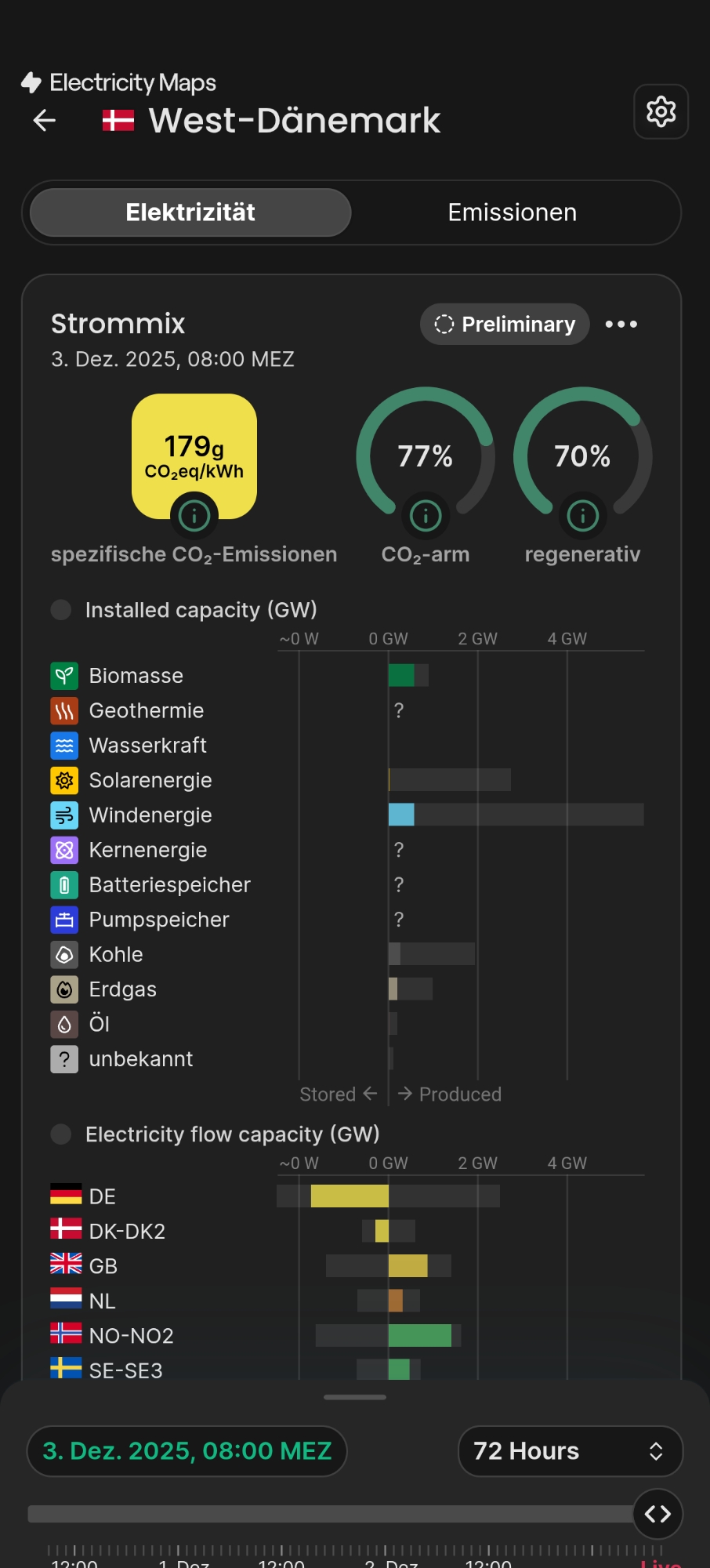The height and width of the screenshot is (1568, 710).
Task: Go back with the left arrow
Action: tap(45, 120)
